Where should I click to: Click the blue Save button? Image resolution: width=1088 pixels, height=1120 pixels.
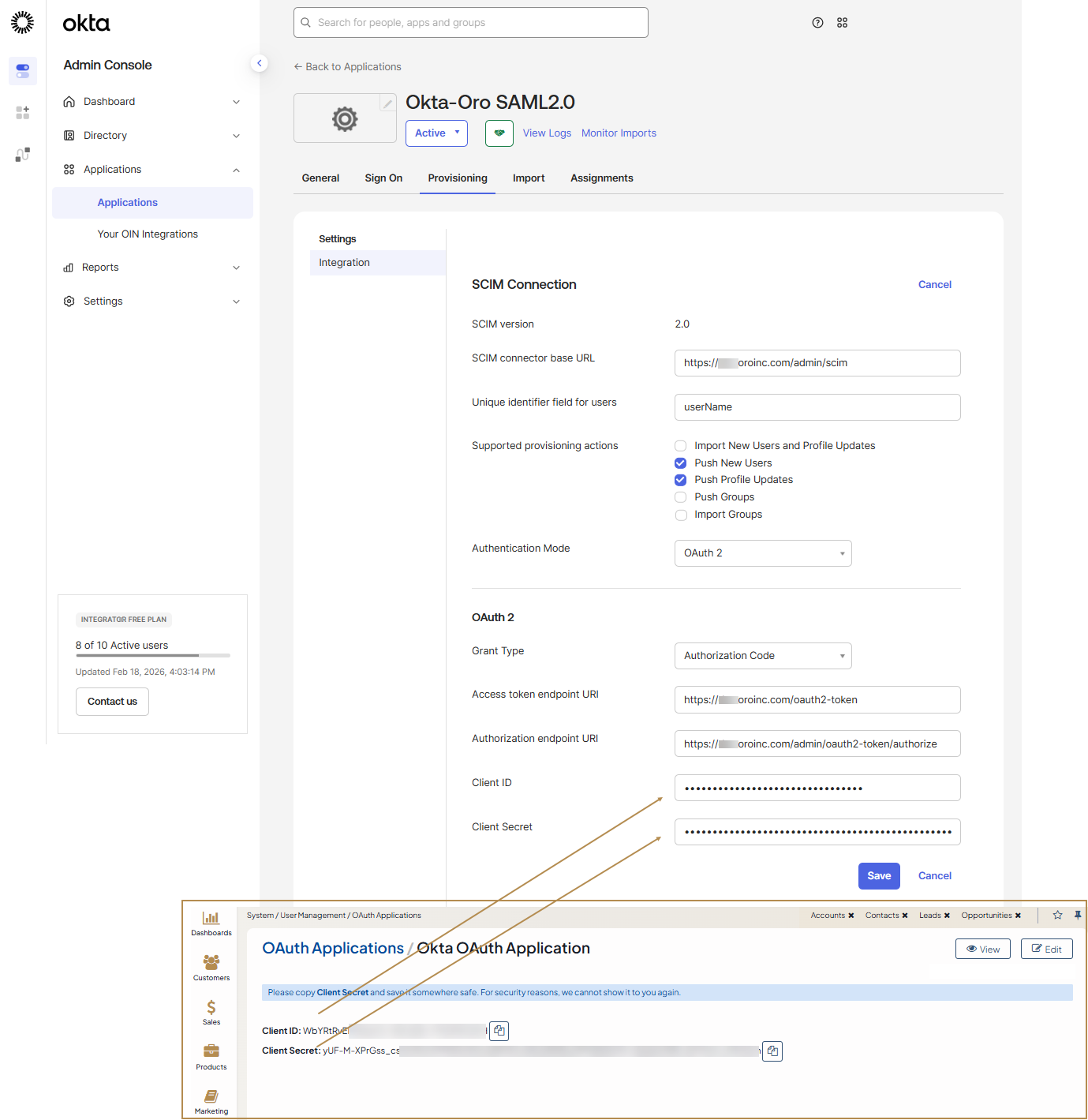click(x=879, y=876)
